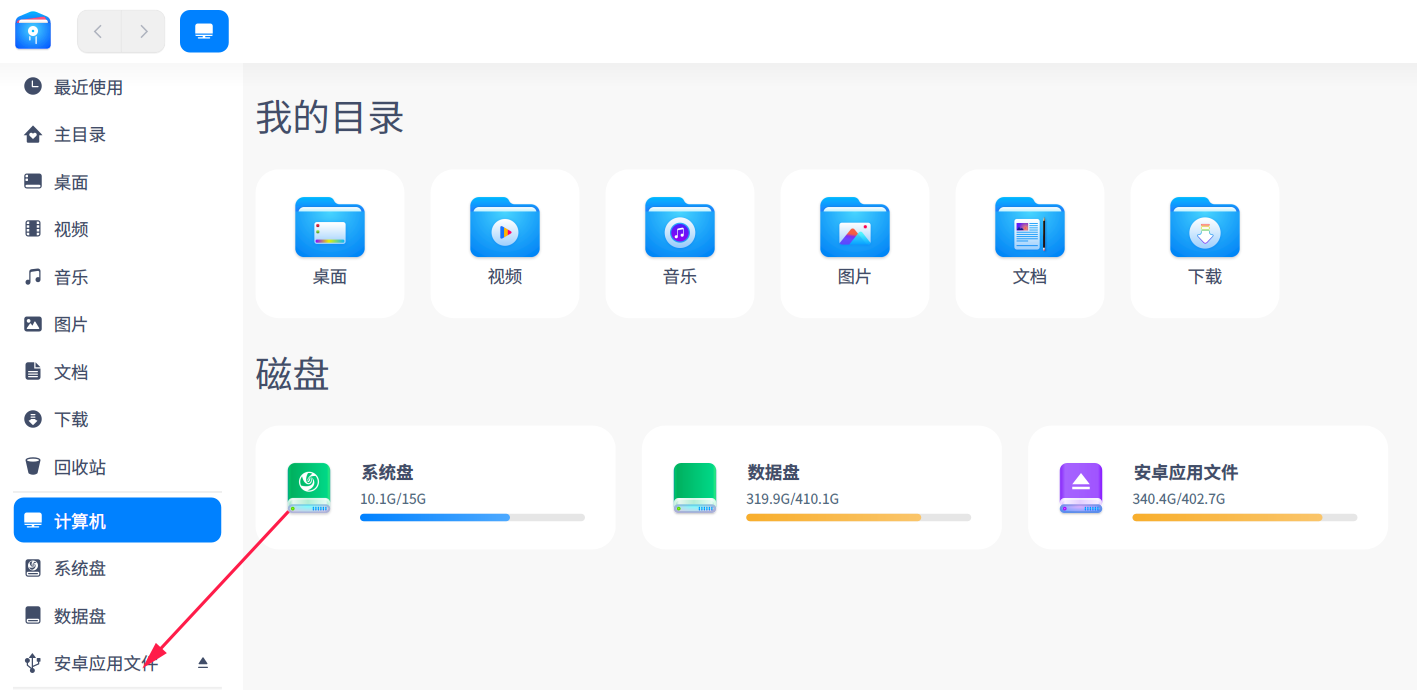
Task: Click the film icon beside sidebar 视频
Action: (x=33, y=229)
